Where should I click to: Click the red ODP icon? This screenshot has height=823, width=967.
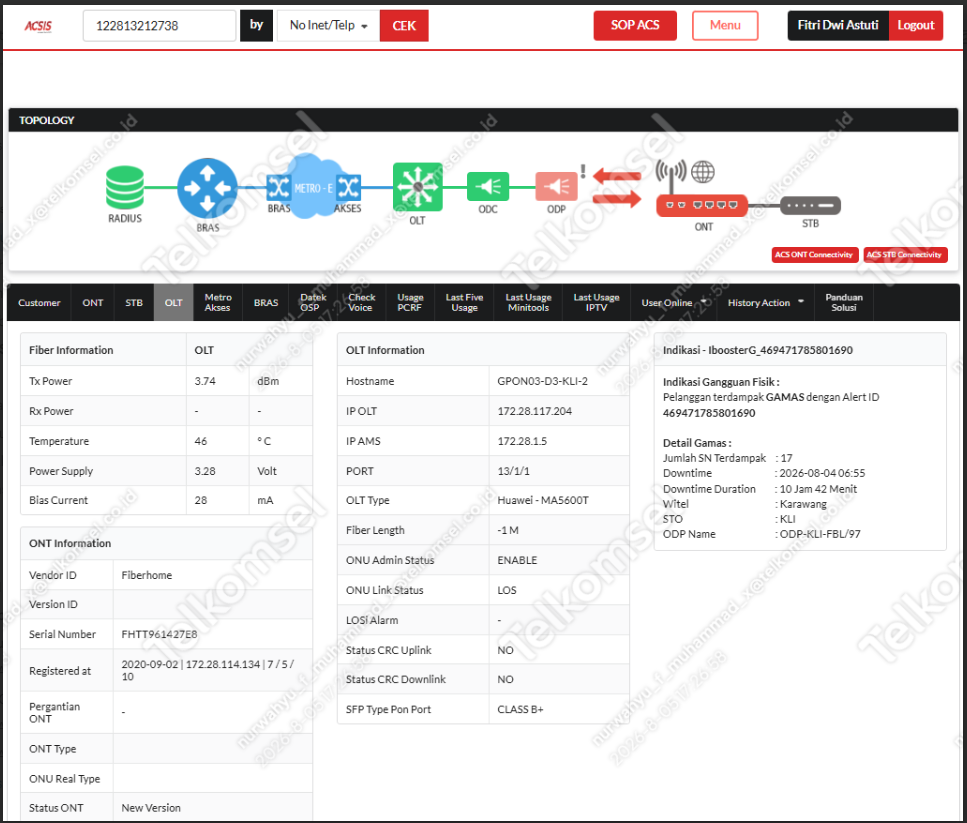click(556, 187)
